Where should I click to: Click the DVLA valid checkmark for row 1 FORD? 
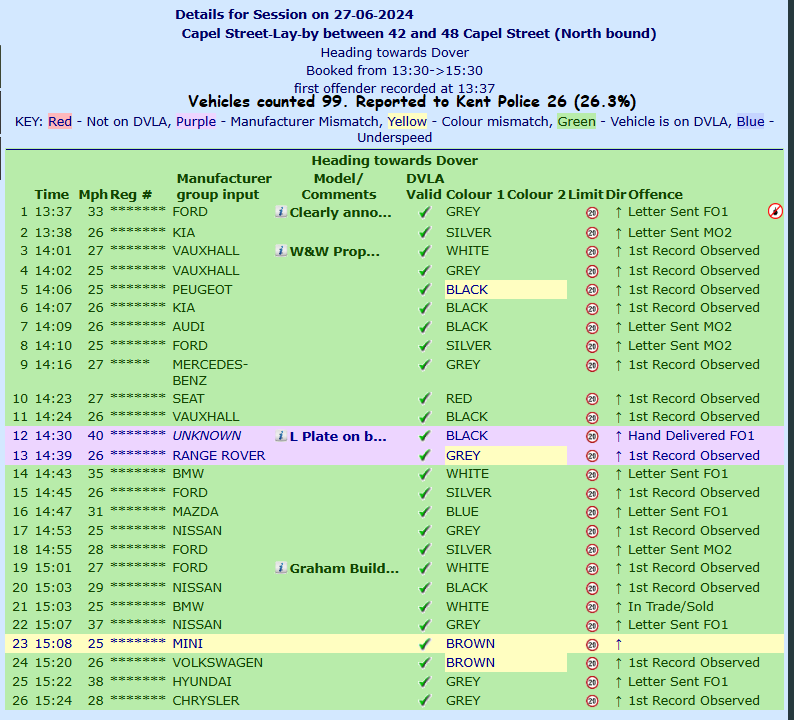[424, 212]
